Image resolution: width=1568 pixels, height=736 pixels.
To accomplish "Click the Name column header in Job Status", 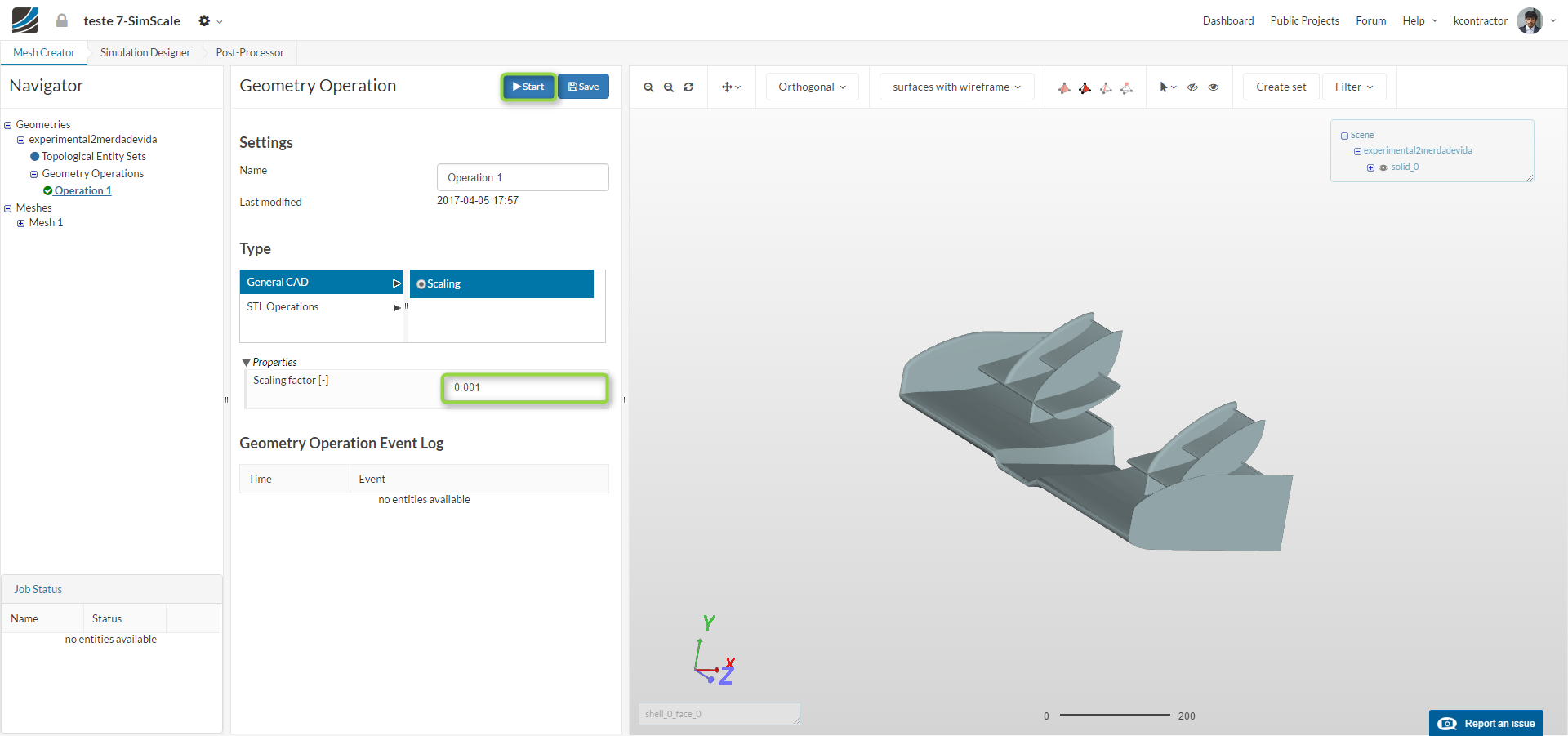I will (x=42, y=618).
